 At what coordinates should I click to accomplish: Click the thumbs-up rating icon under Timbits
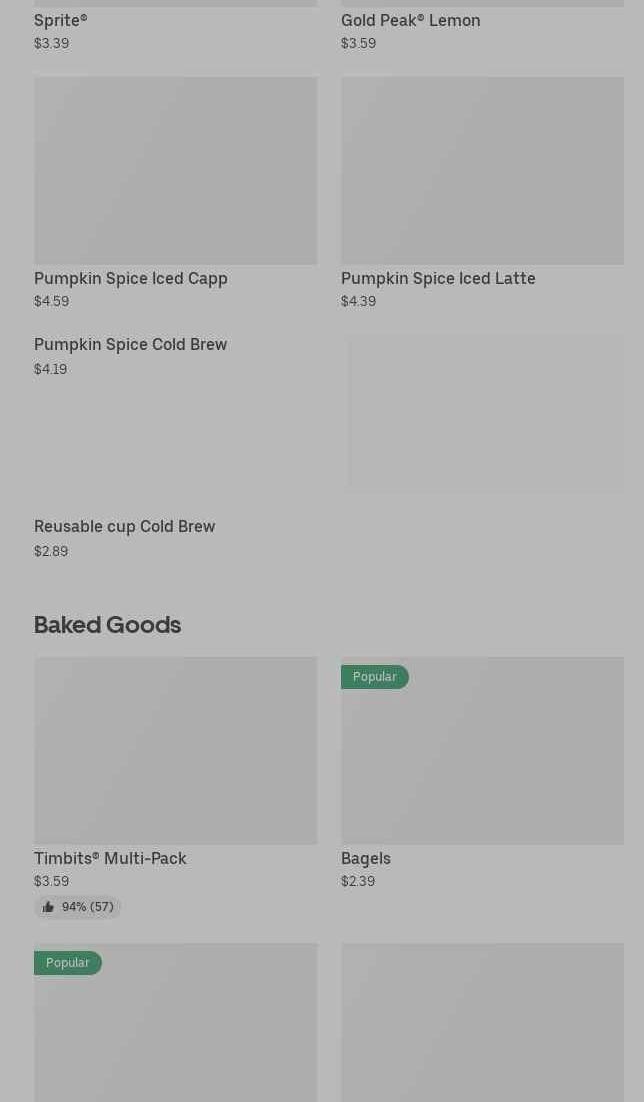pos(48,907)
